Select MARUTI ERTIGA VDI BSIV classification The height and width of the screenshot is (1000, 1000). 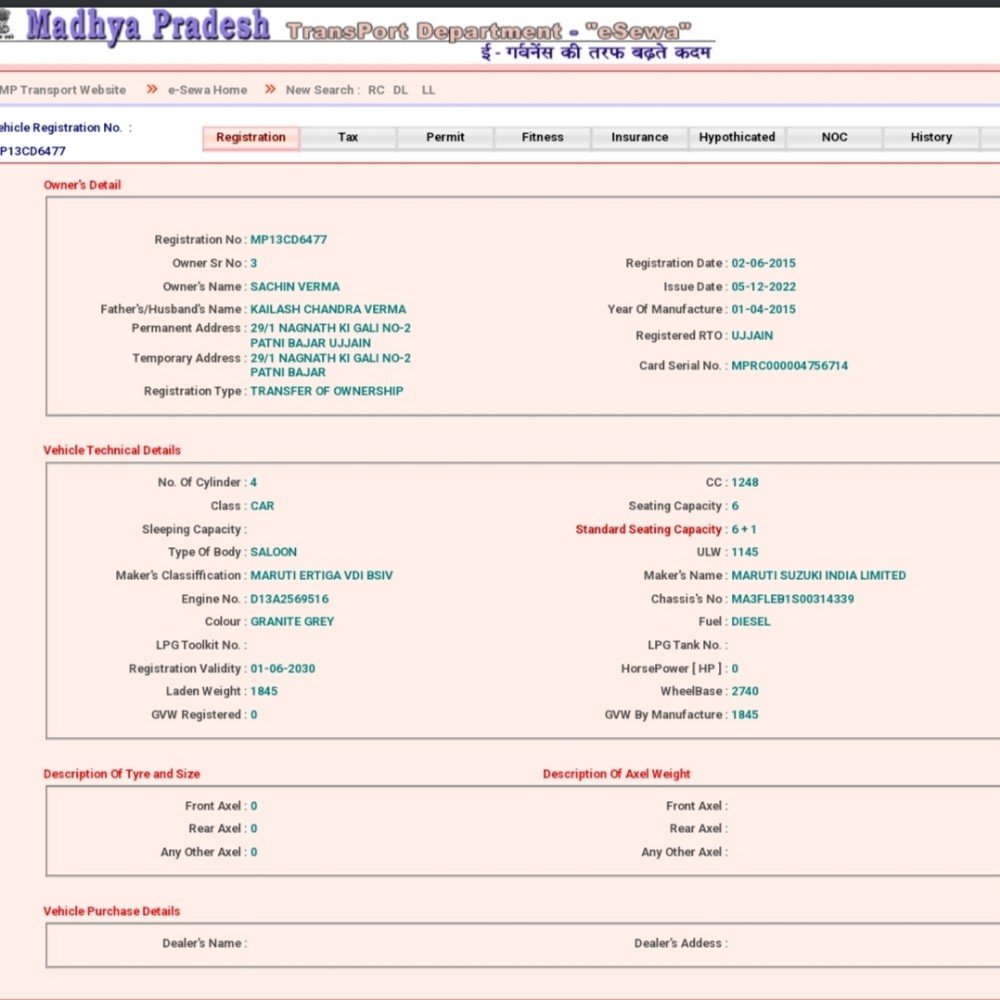[321, 575]
